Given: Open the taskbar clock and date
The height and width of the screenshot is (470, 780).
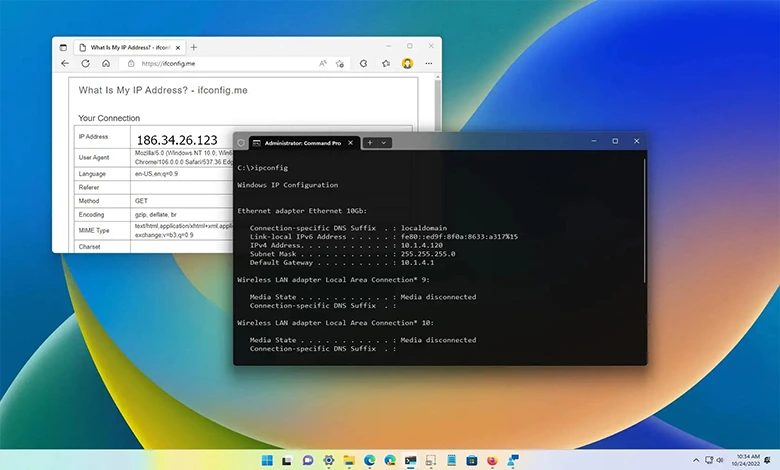Looking at the screenshot, I should [x=747, y=460].
